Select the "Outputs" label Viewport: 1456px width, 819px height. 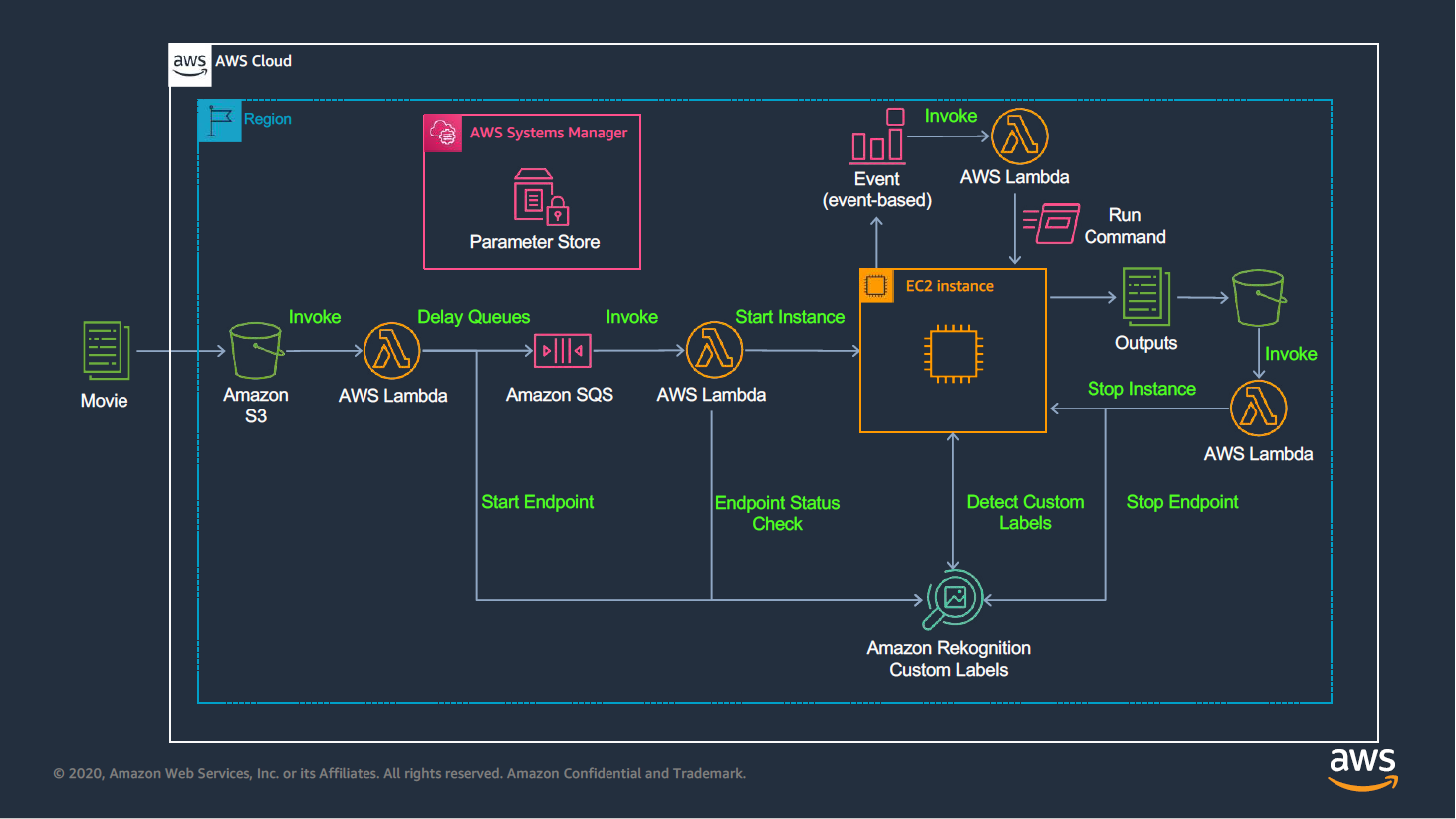[x=1146, y=343]
